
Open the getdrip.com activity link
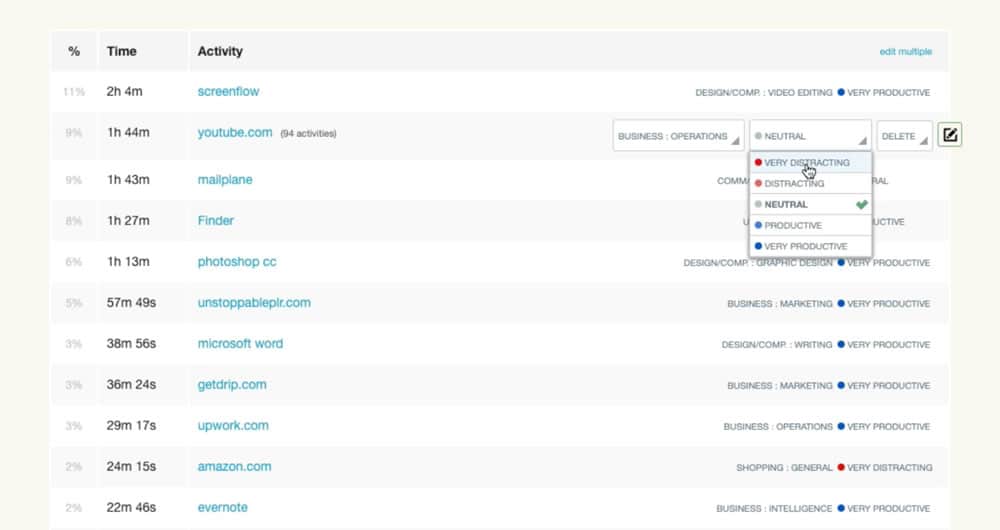[x=232, y=385]
